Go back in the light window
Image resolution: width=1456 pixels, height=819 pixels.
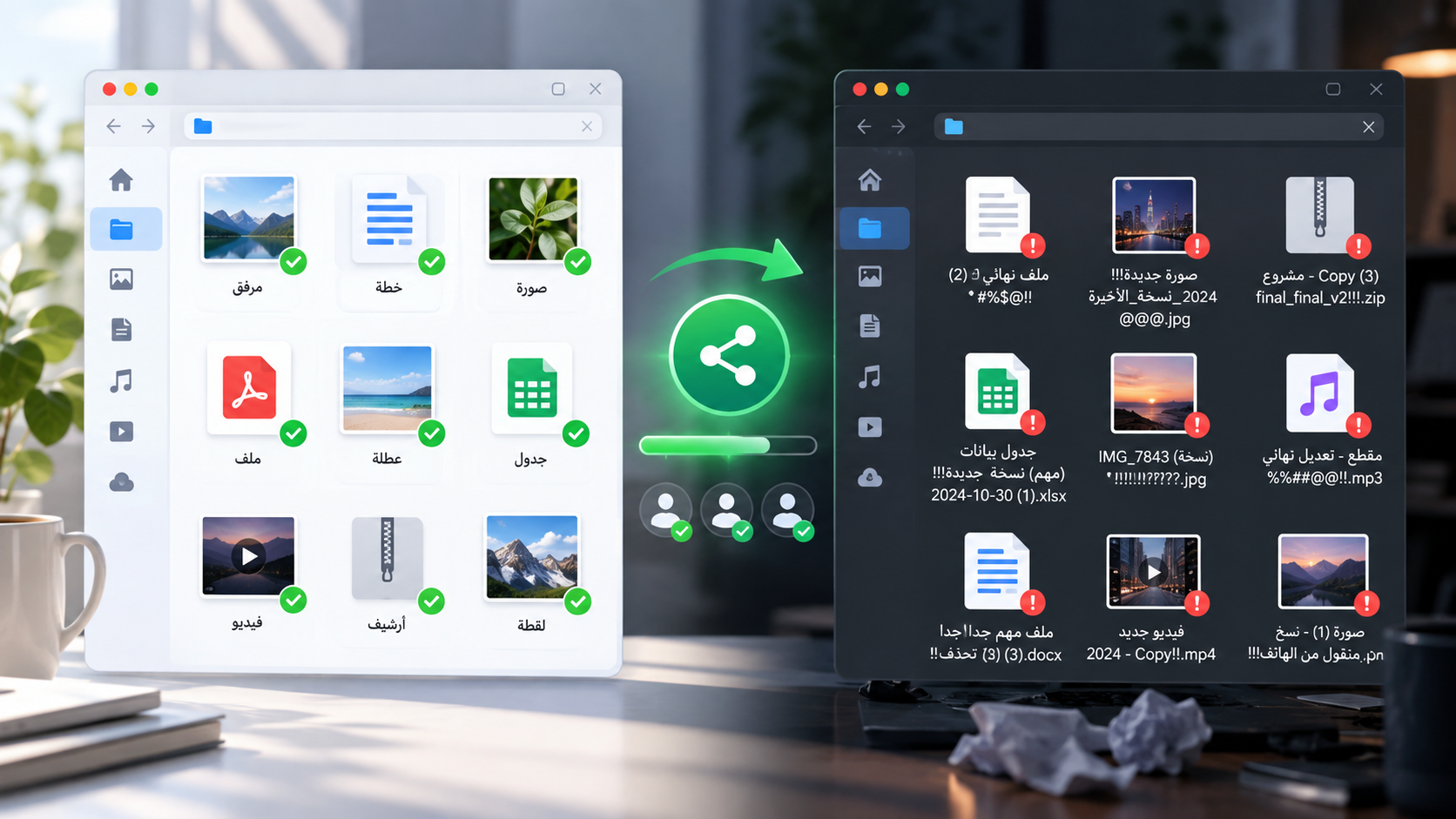pos(113,126)
